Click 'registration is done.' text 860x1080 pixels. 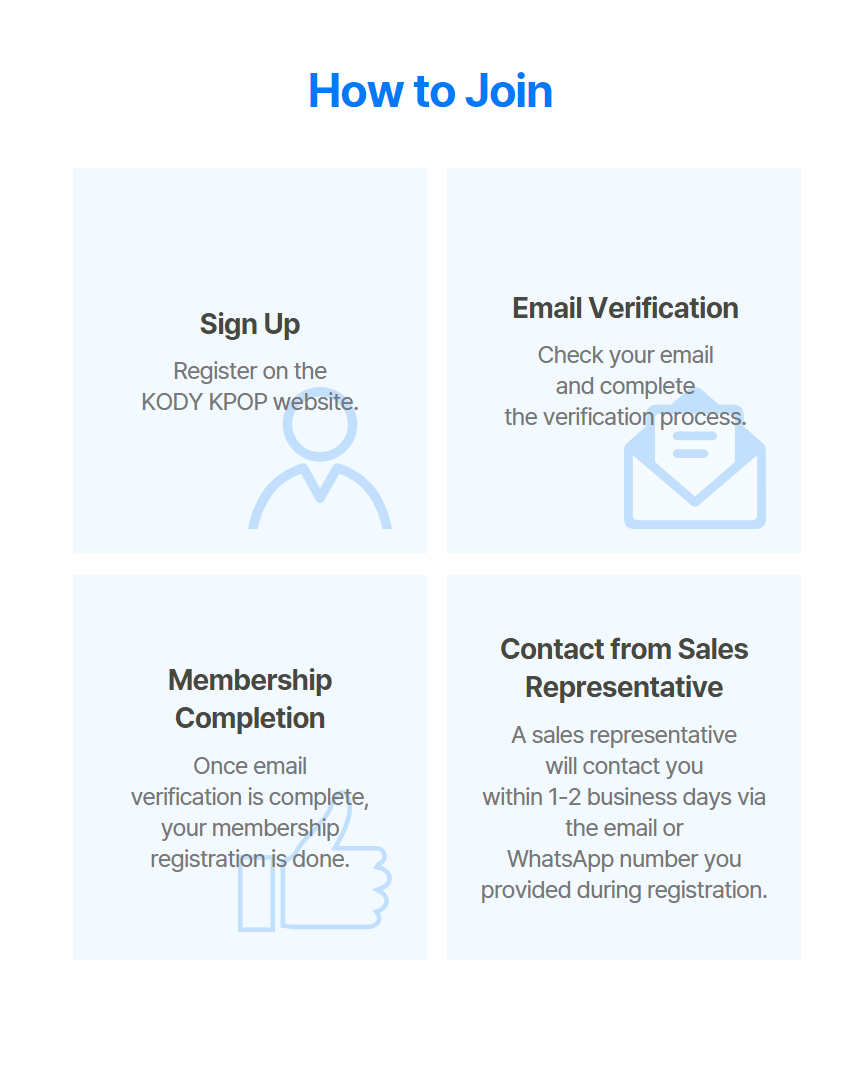[x=250, y=859]
